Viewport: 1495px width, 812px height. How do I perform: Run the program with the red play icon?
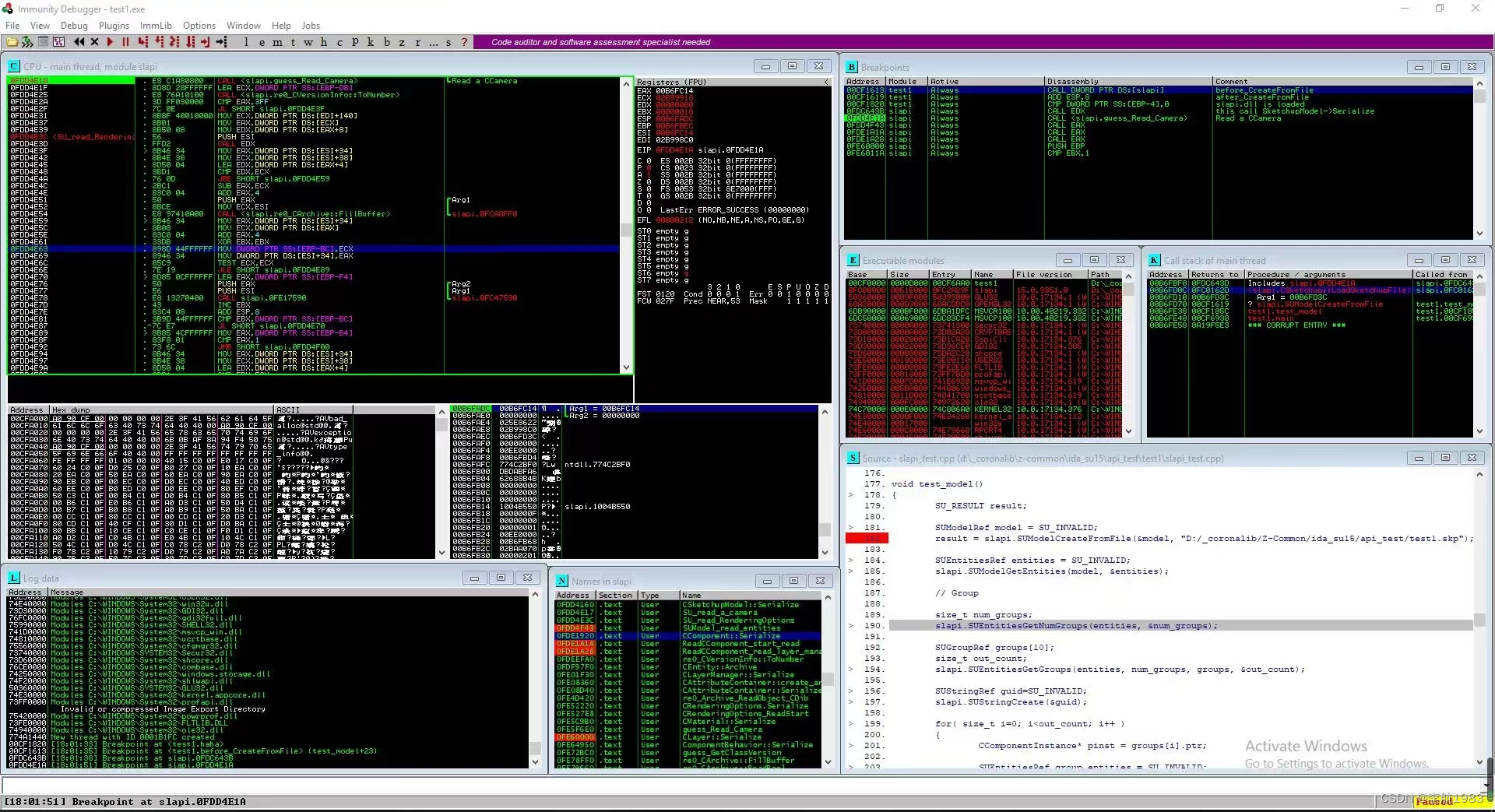(x=110, y=42)
